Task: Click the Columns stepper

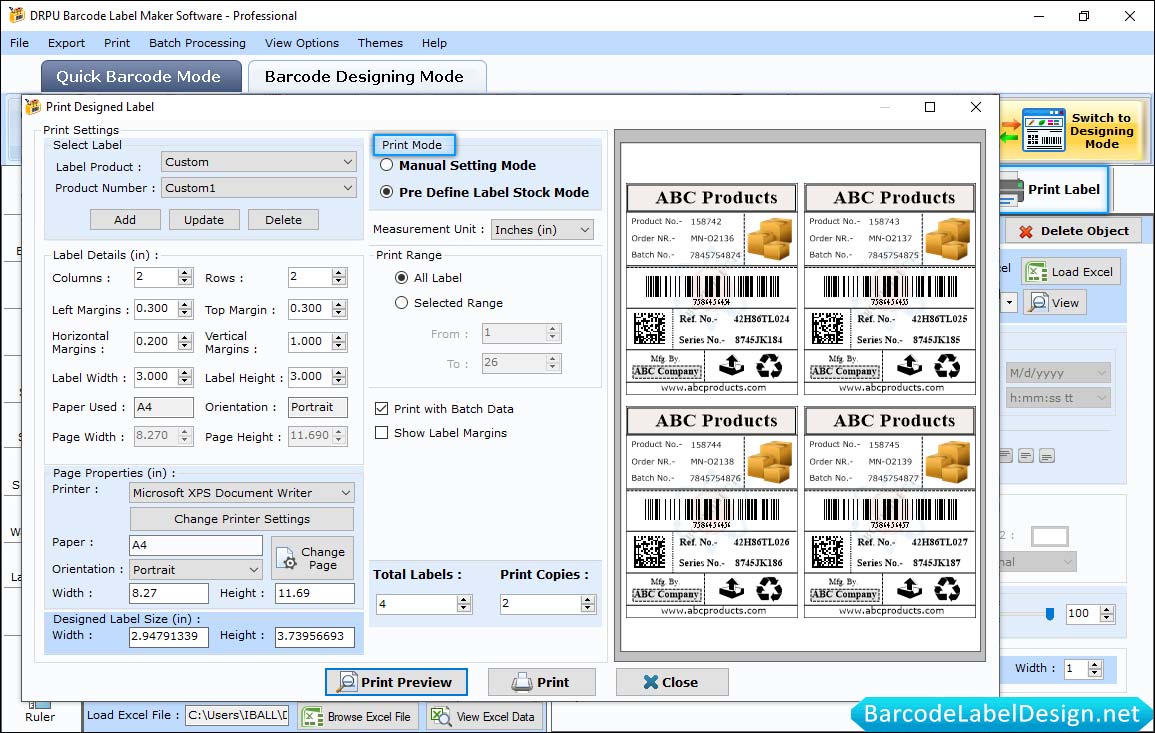Action: [x=185, y=278]
